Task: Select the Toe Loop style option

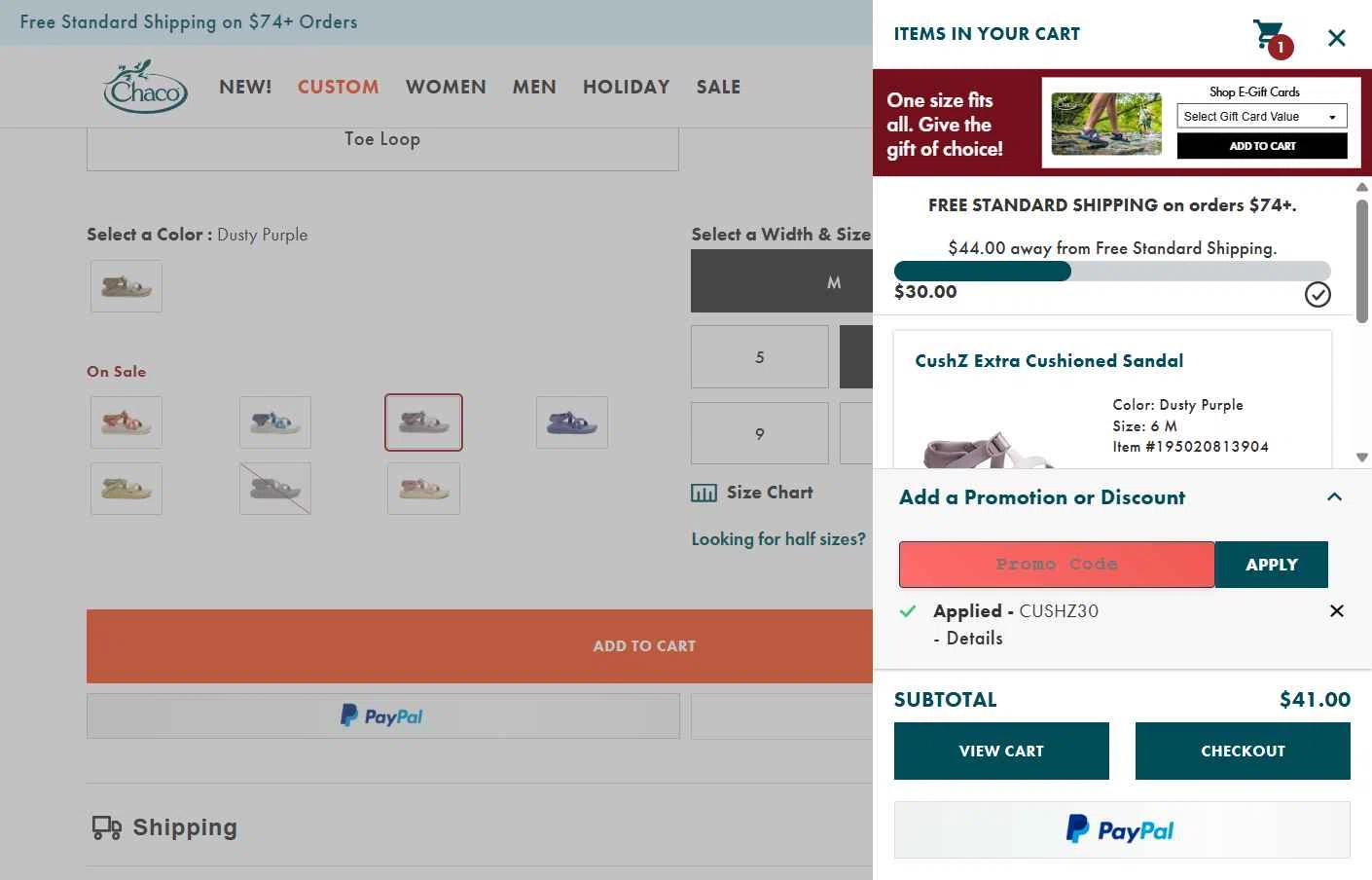Action: click(382, 139)
